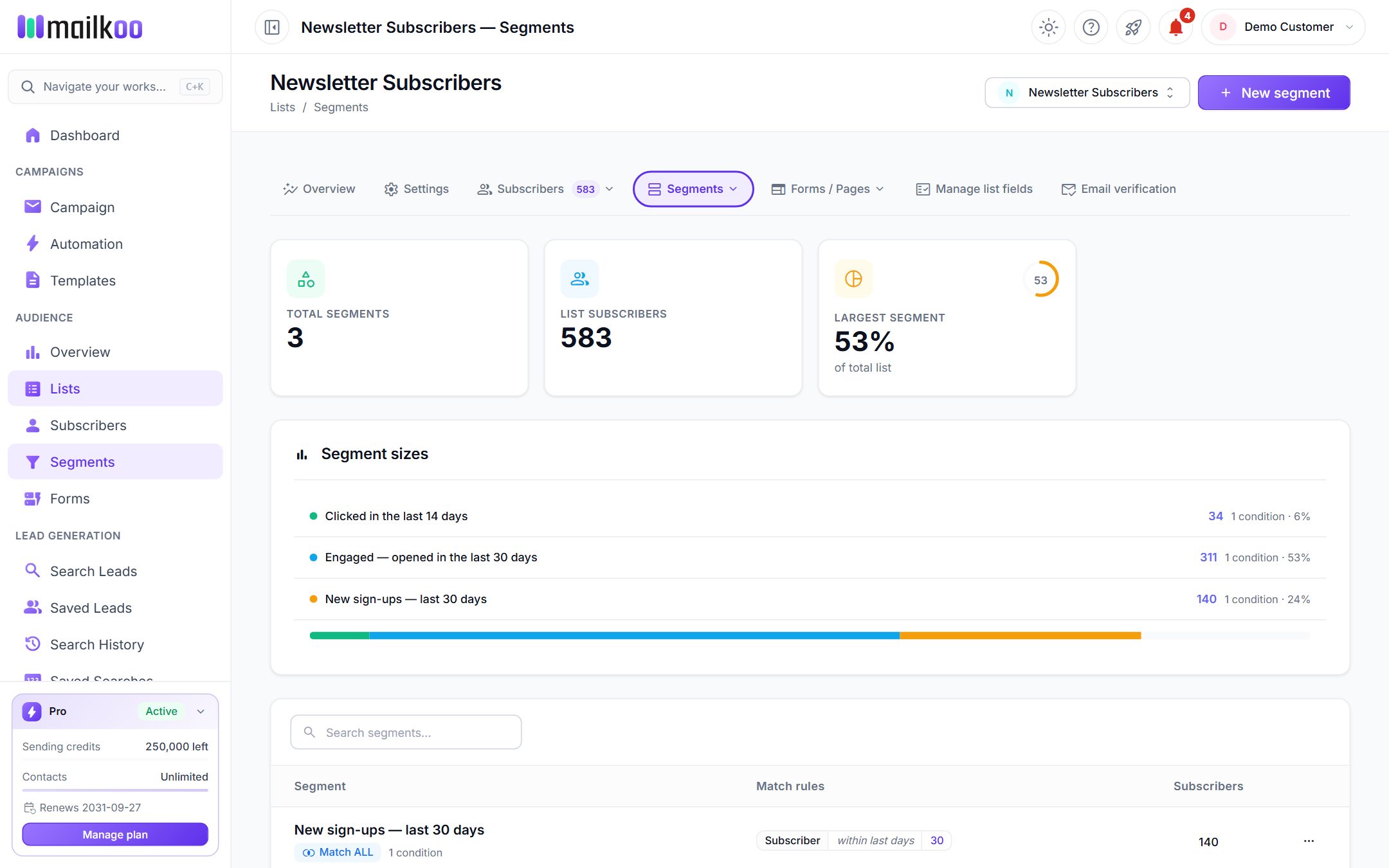Screen dimensions: 1389x868
Task: Open Campaign in sidebar
Action: tap(115, 207)
